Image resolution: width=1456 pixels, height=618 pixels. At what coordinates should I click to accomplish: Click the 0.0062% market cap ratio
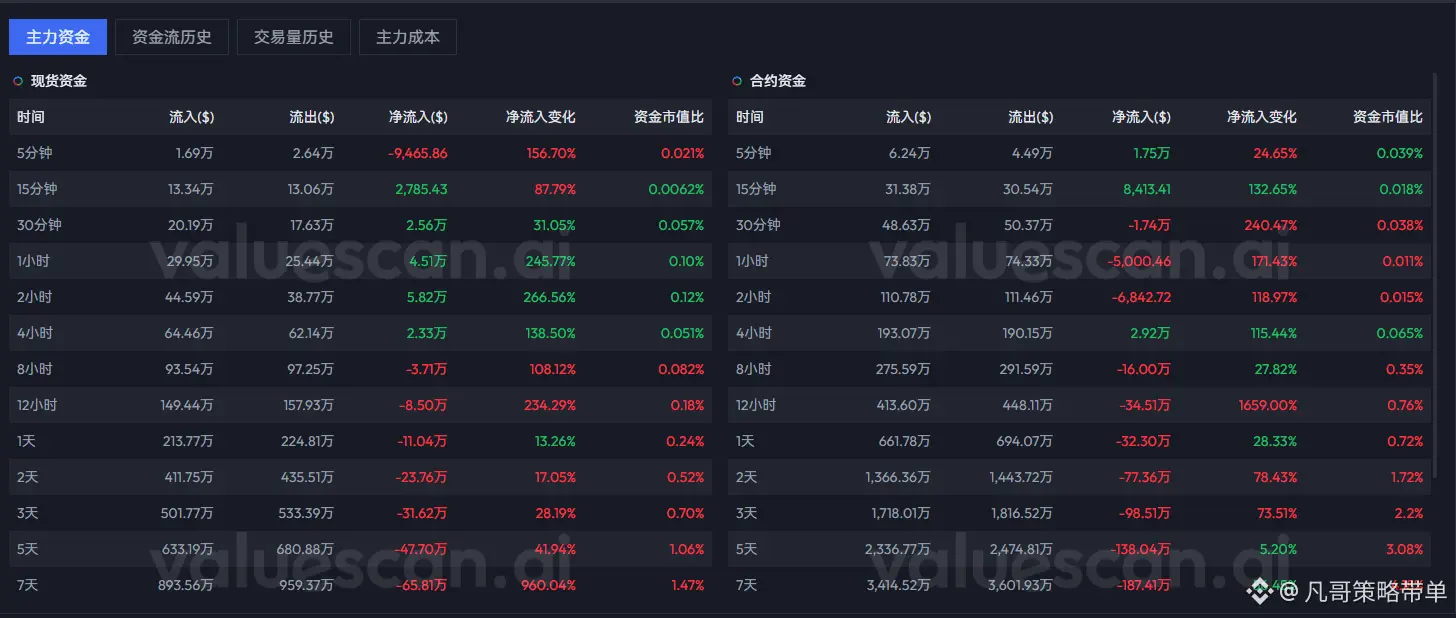coord(676,189)
